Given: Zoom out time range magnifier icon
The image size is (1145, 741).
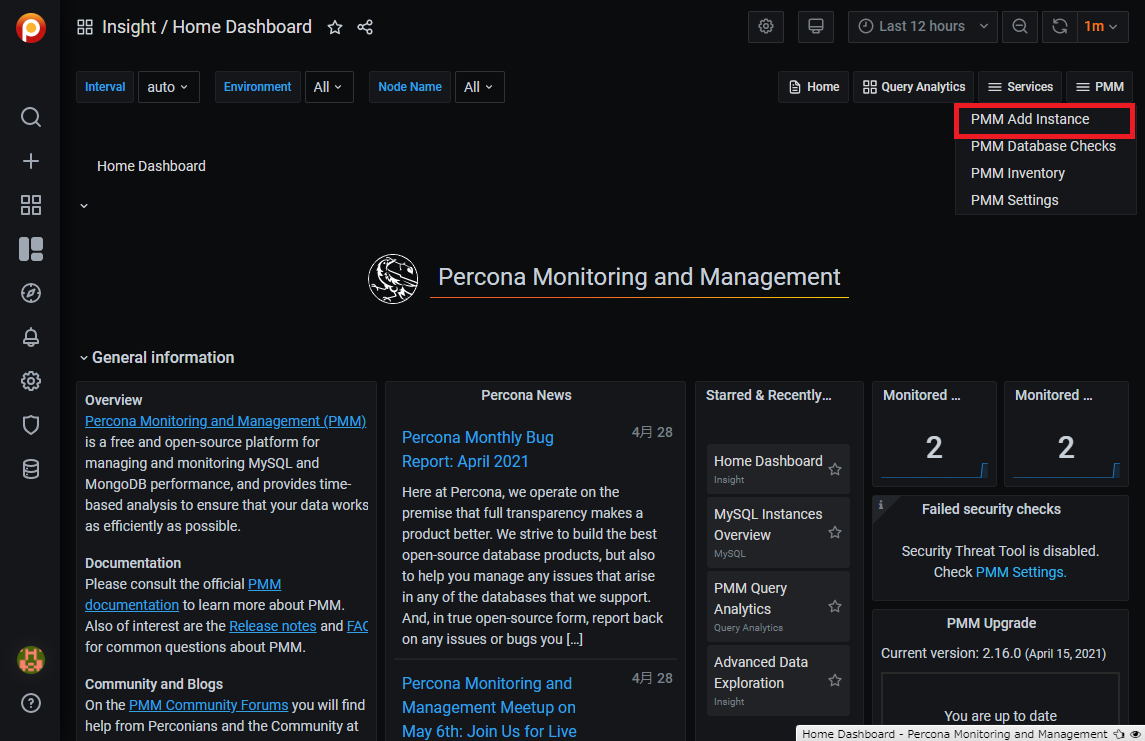Looking at the screenshot, I should (1020, 26).
